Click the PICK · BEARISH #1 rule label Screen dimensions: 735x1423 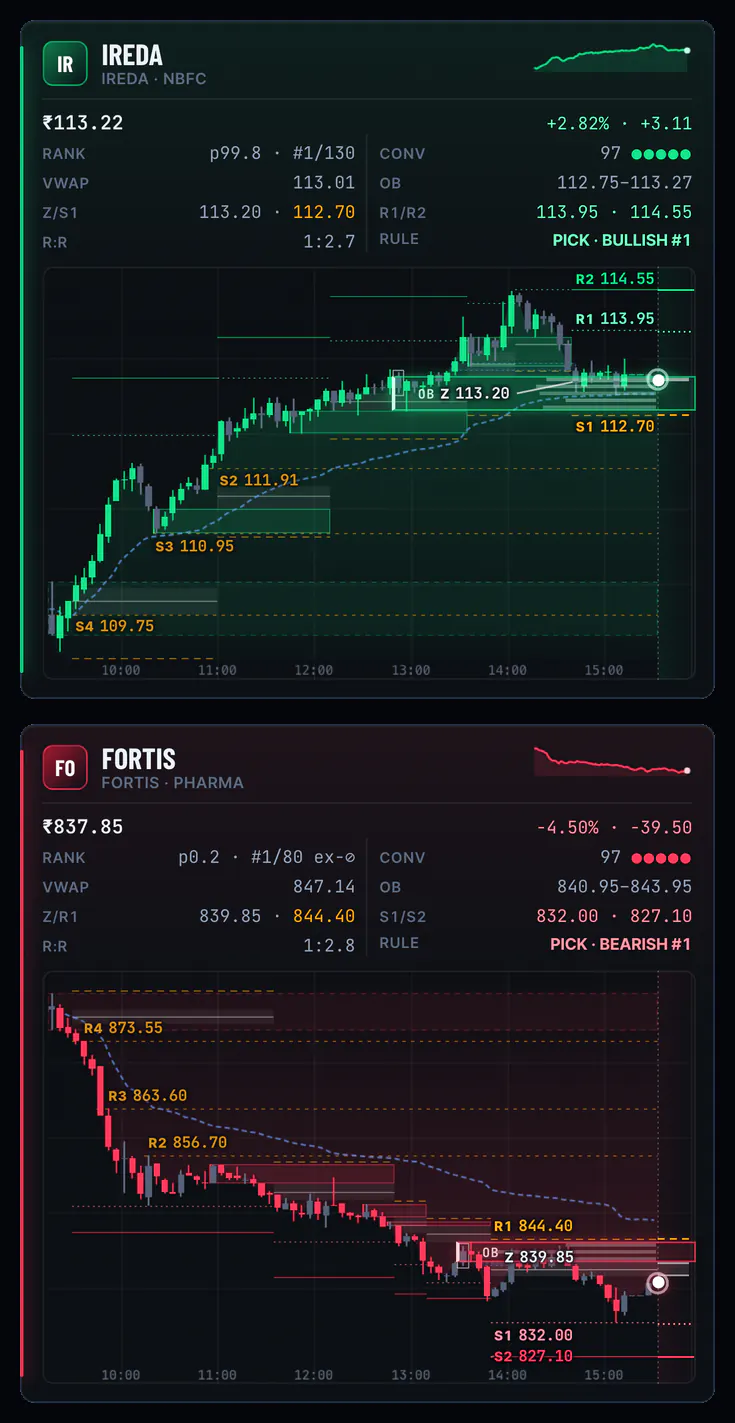click(x=620, y=945)
